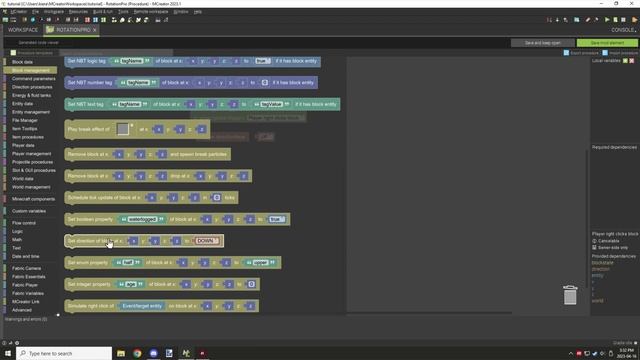Click the green Run client play icon

[607, 20]
